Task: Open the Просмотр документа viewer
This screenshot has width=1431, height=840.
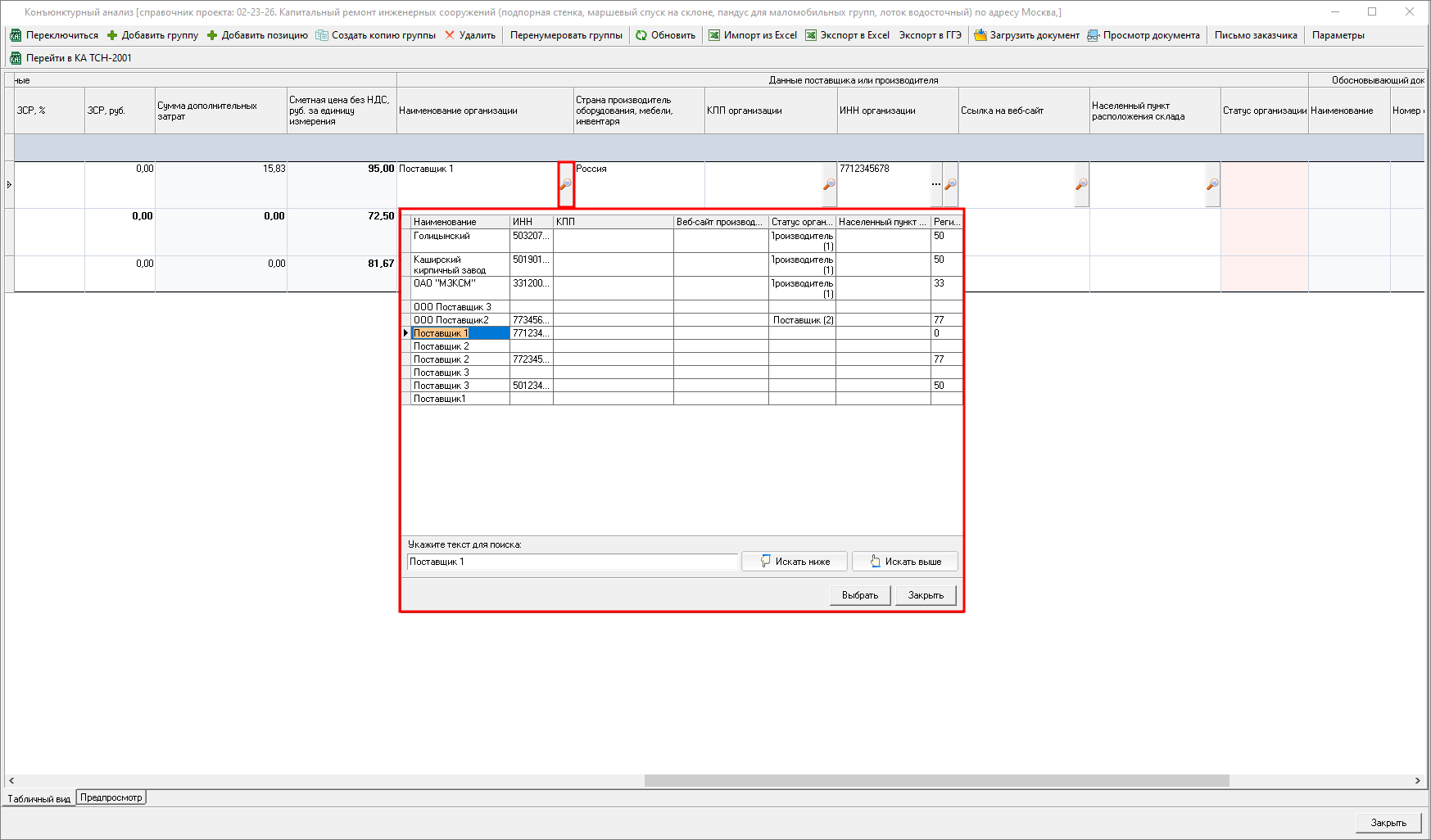Action: pos(1143,35)
